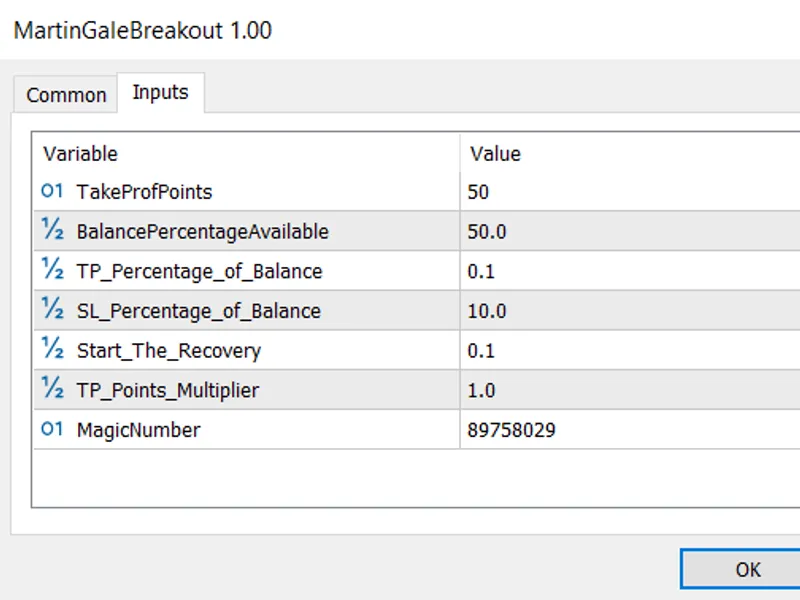The image size is (800, 600).
Task: Click the double-type icon beside BalancePercentageAvailable
Action: (x=53, y=230)
